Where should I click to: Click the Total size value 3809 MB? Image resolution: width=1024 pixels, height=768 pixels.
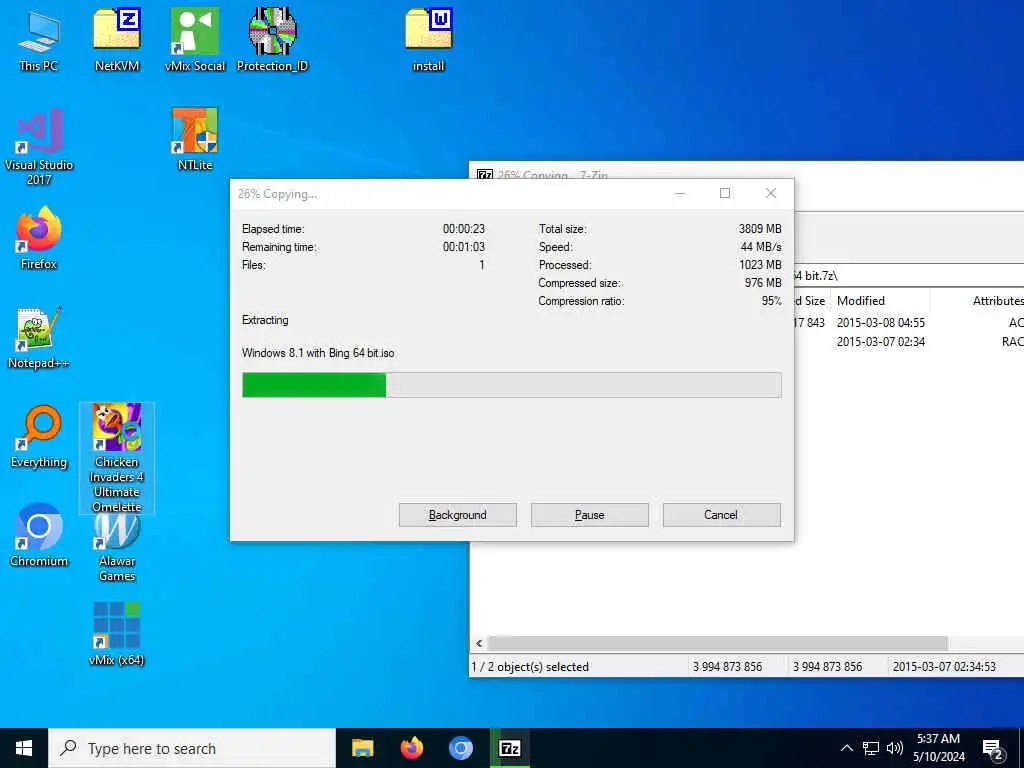click(x=760, y=229)
